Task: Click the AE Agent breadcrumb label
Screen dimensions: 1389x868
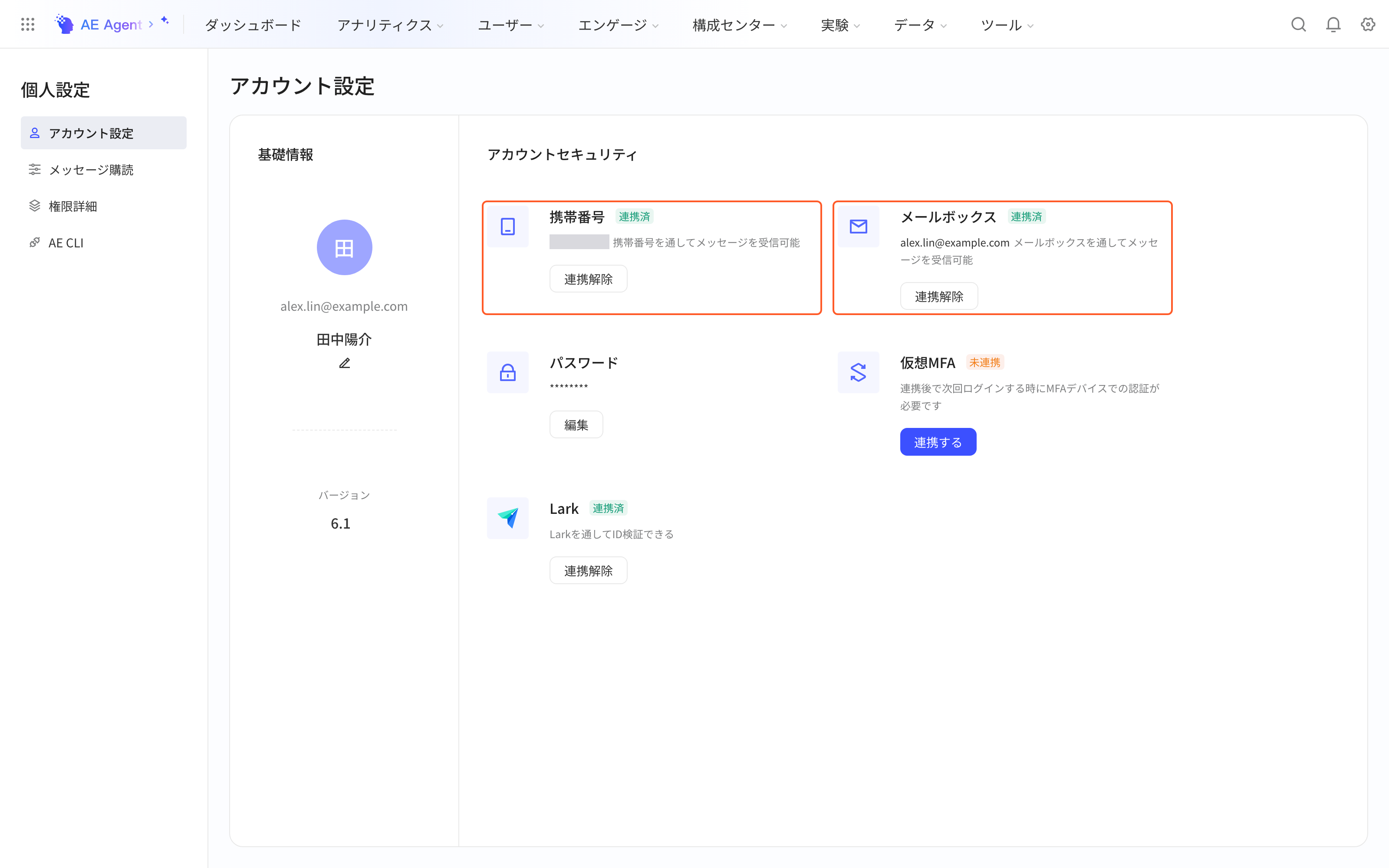Action: (111, 25)
